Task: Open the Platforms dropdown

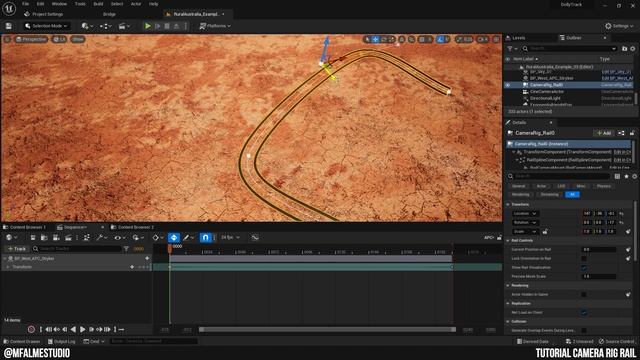Action: pos(215,26)
